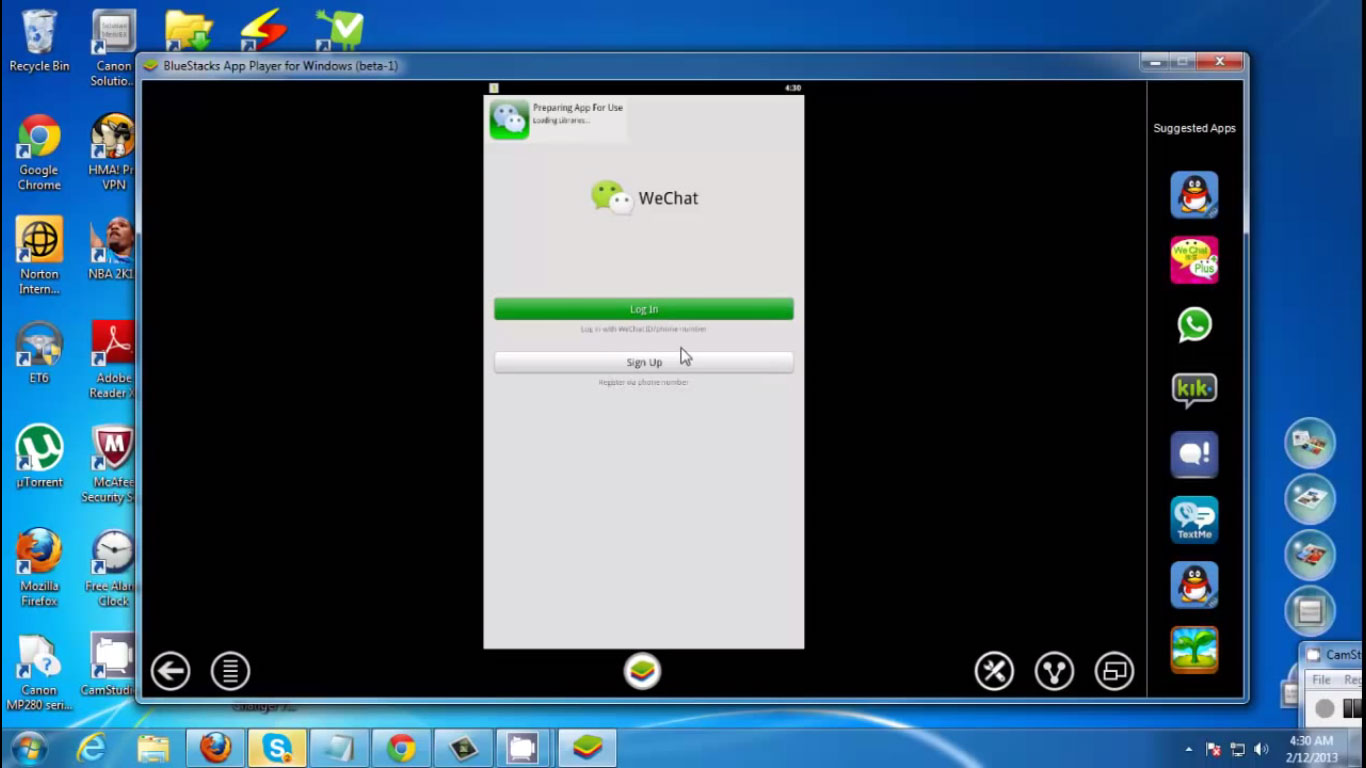Viewport: 1366px width, 768px height.
Task: Show hidden system tray icons
Action: tap(1189, 749)
